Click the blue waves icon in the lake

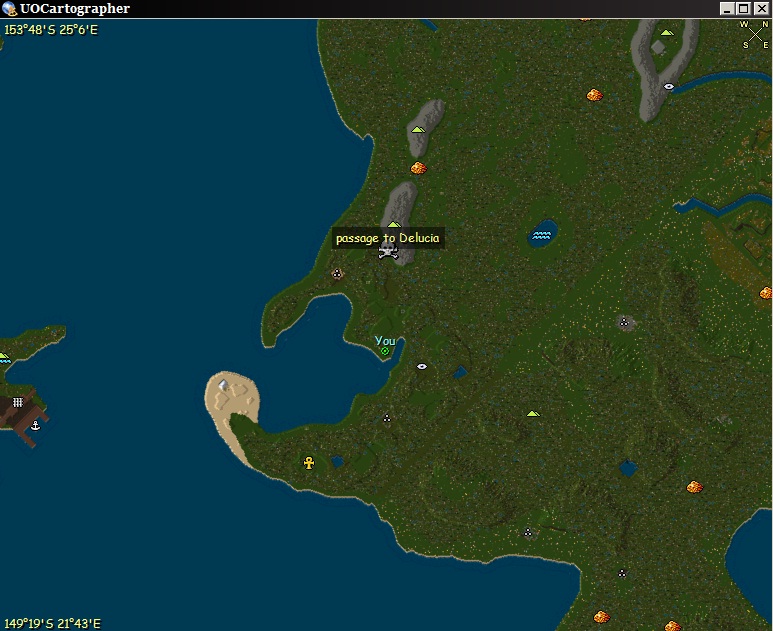tap(541, 236)
